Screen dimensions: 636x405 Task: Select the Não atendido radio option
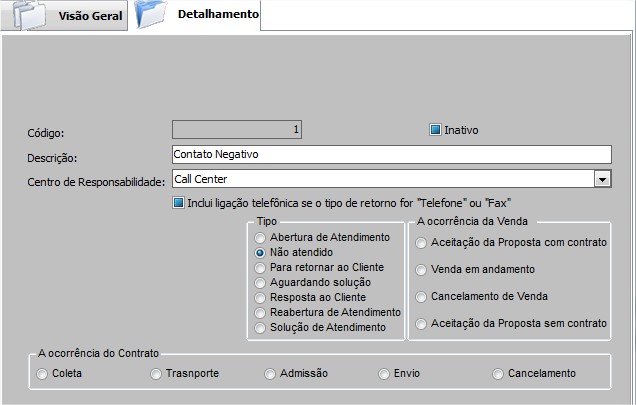coord(261,253)
